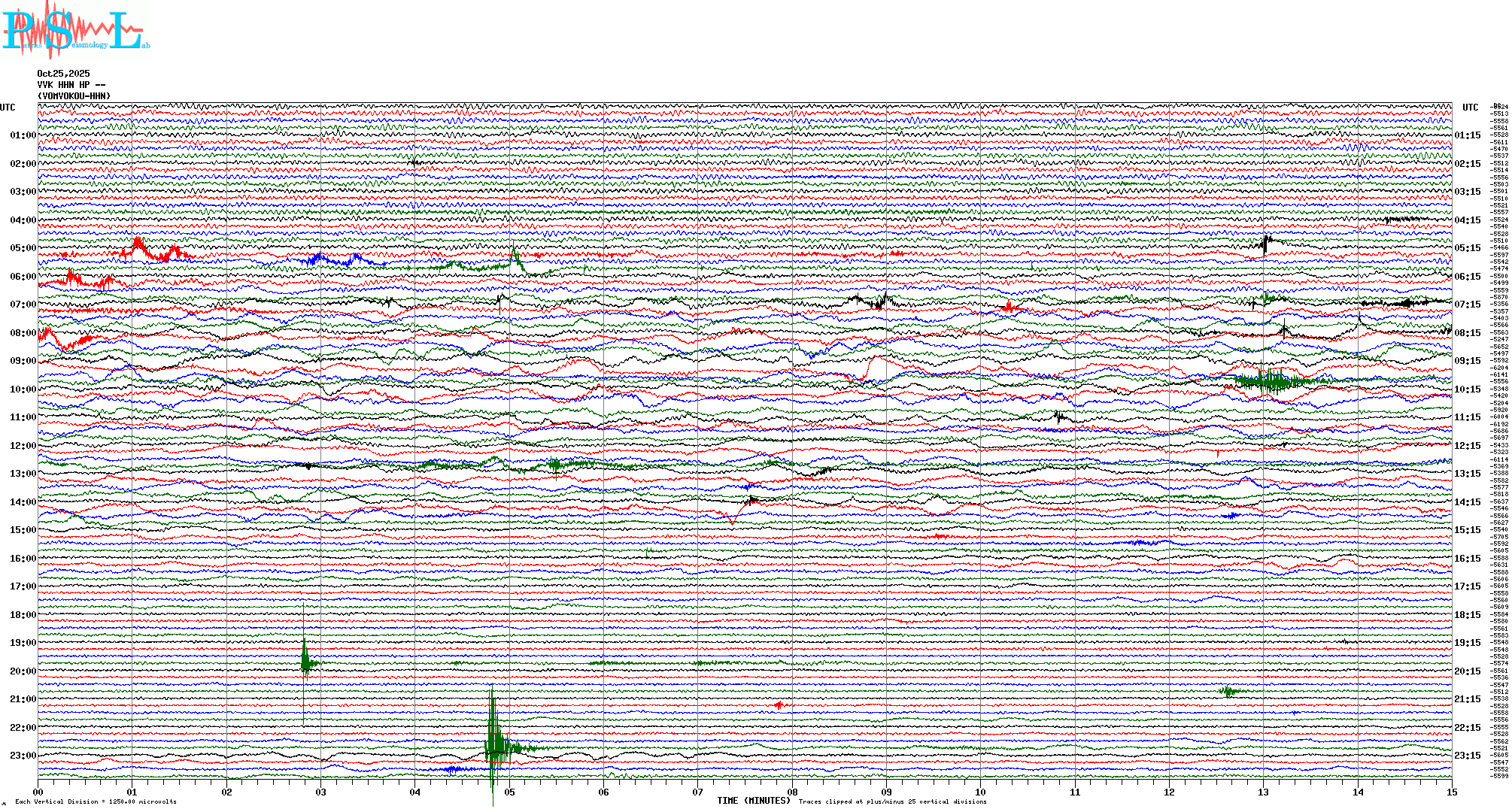Select the 23:00 hour label on left axis

coord(23,756)
